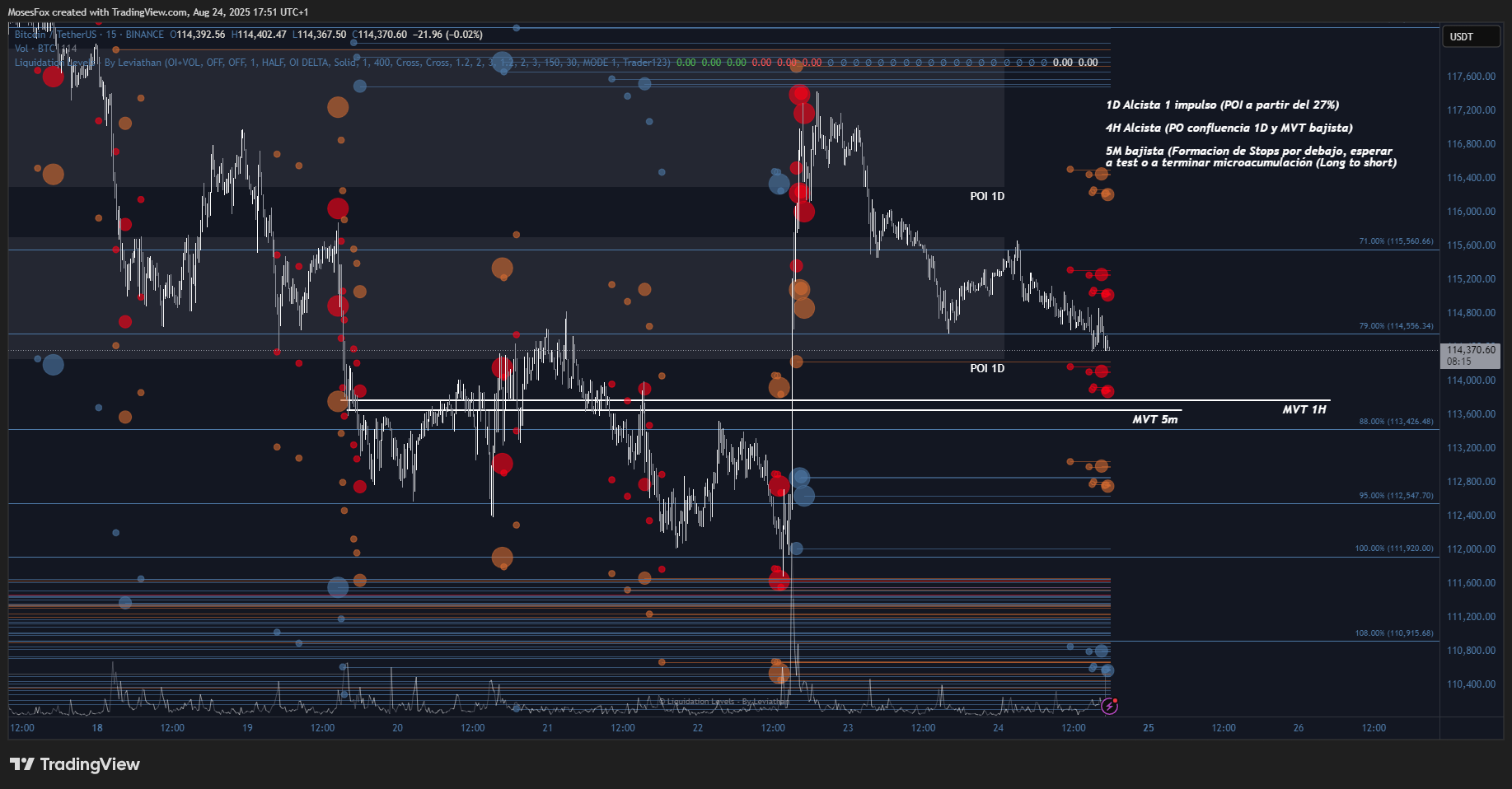Select the MVT 1H horizontal line label
1512x789 pixels.
(1304, 409)
